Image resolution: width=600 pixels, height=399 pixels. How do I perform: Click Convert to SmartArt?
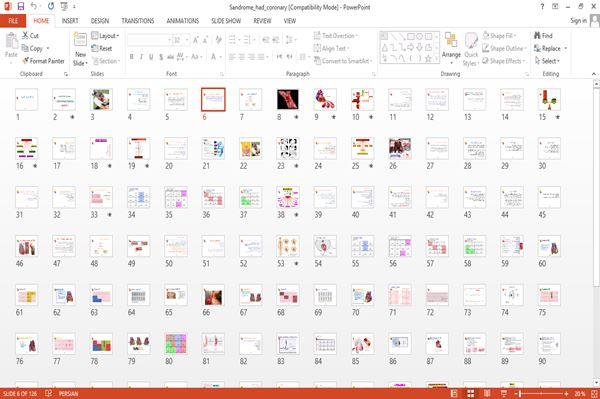point(342,61)
